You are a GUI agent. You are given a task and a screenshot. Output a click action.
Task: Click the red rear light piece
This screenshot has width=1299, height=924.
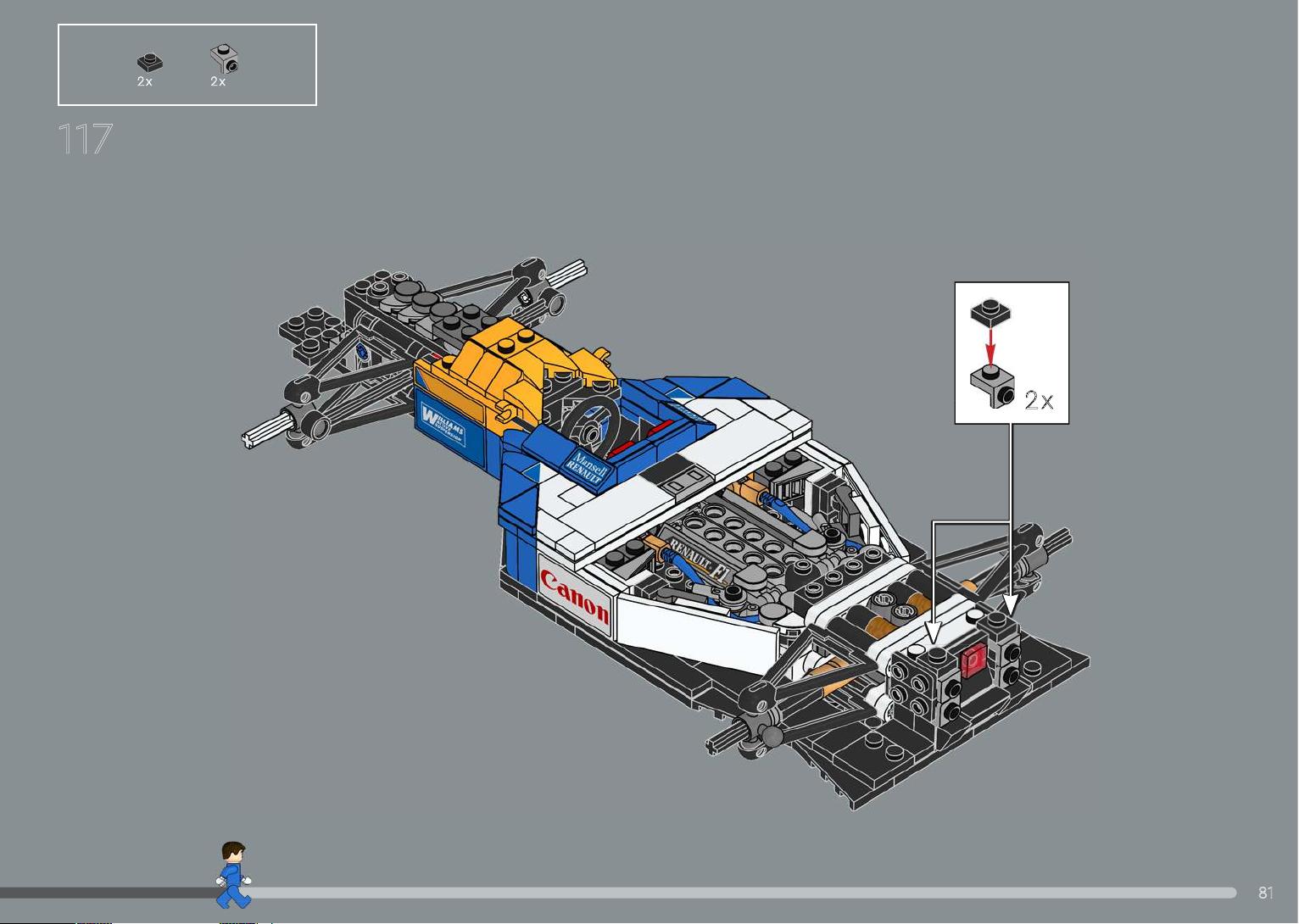[973, 660]
